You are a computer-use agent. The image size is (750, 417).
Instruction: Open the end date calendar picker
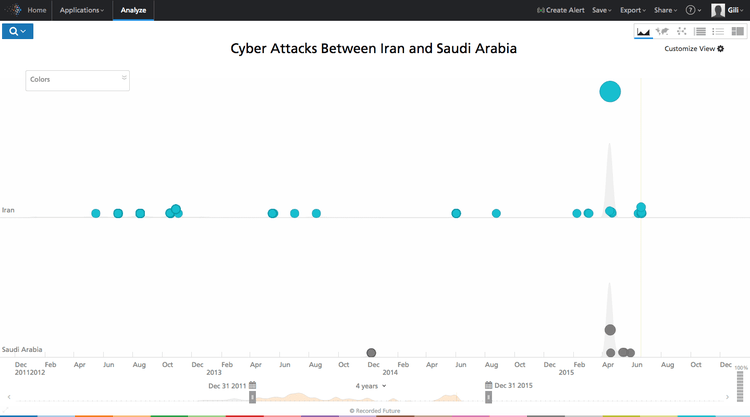click(x=489, y=385)
